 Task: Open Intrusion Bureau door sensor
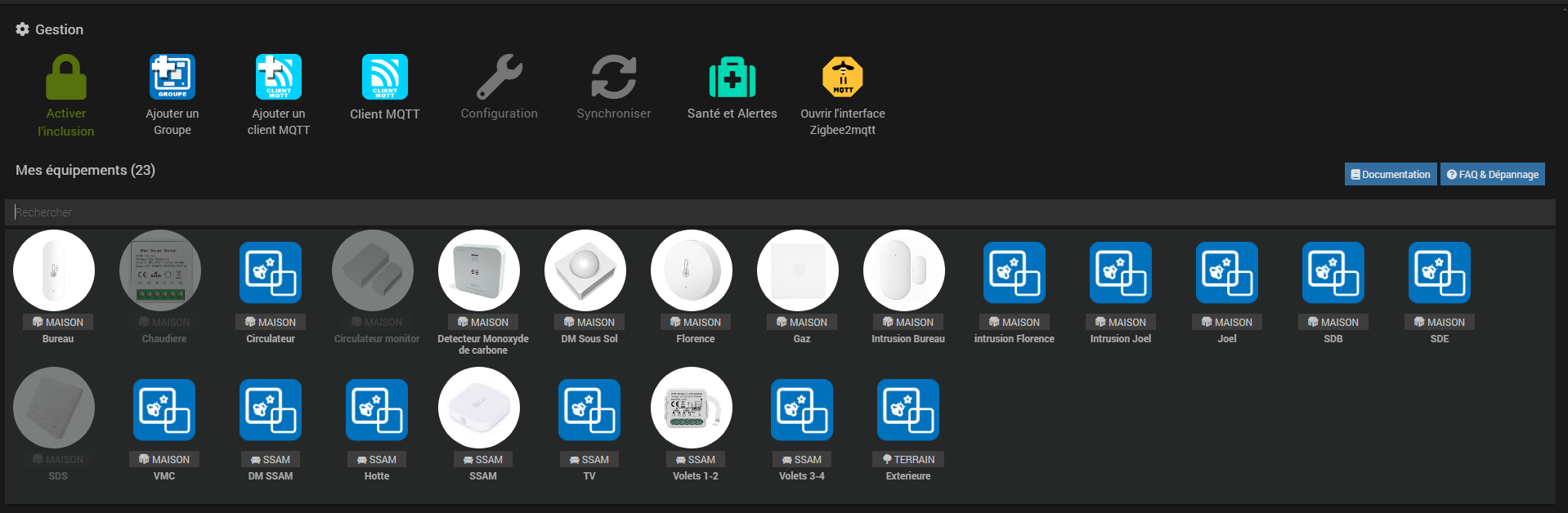click(x=904, y=270)
